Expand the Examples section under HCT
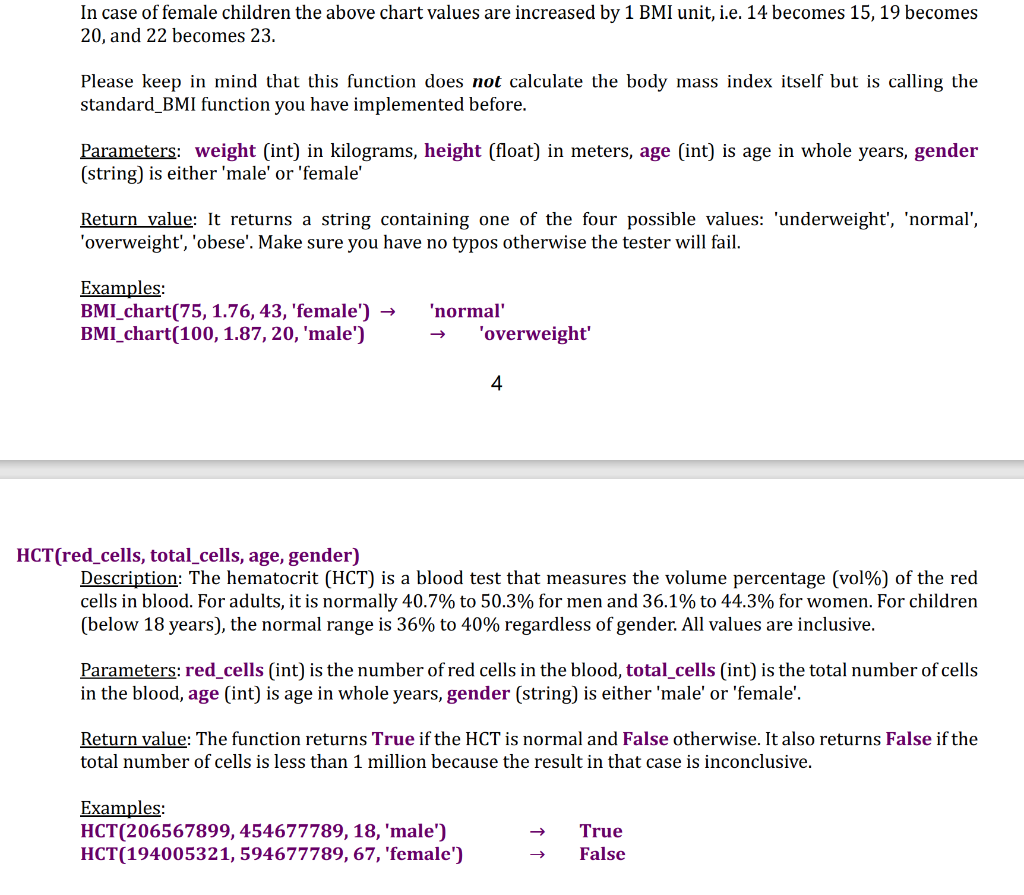Screen dimensions: 1024x895 (120, 808)
